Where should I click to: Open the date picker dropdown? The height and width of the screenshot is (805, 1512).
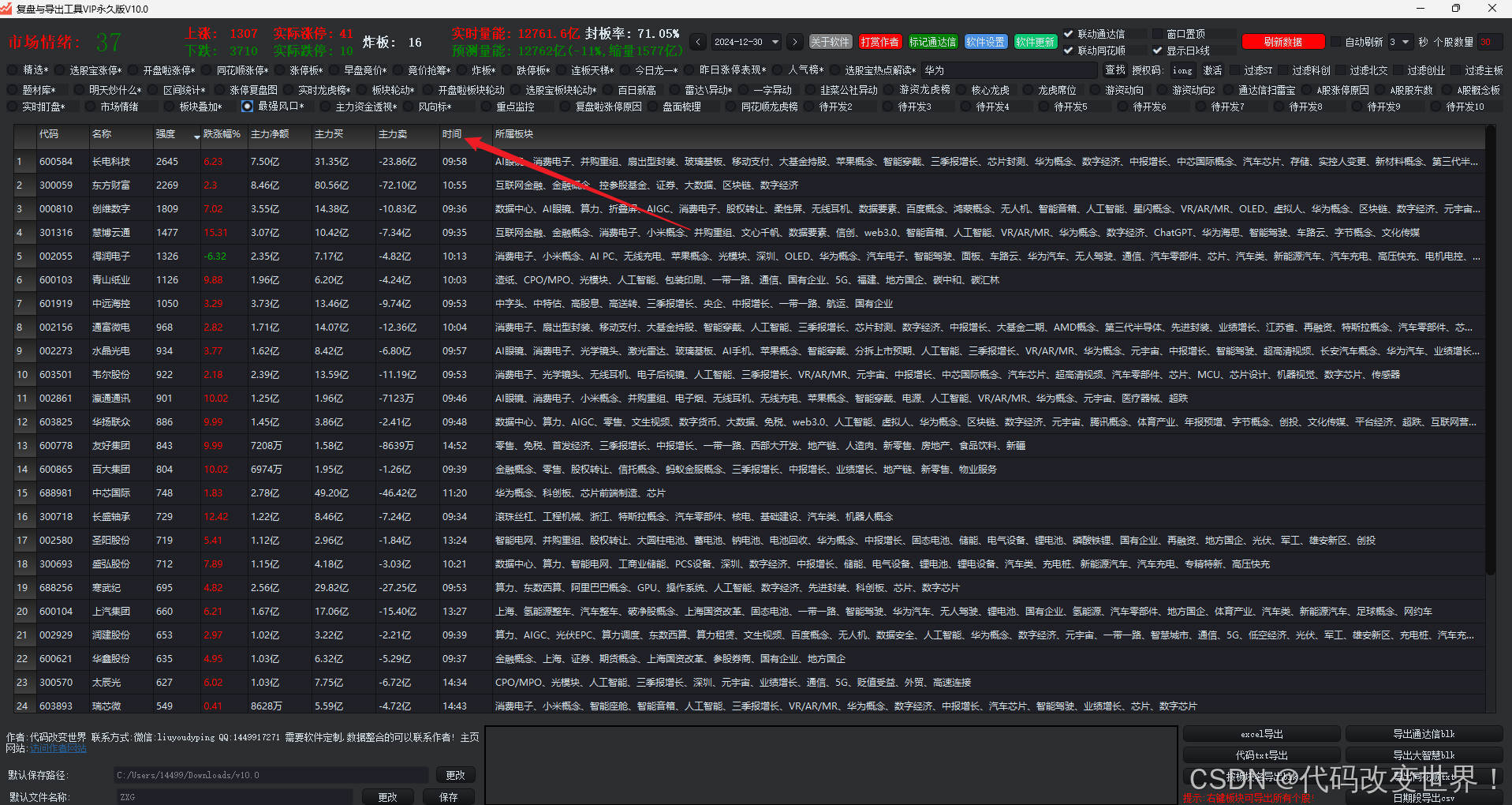point(775,42)
